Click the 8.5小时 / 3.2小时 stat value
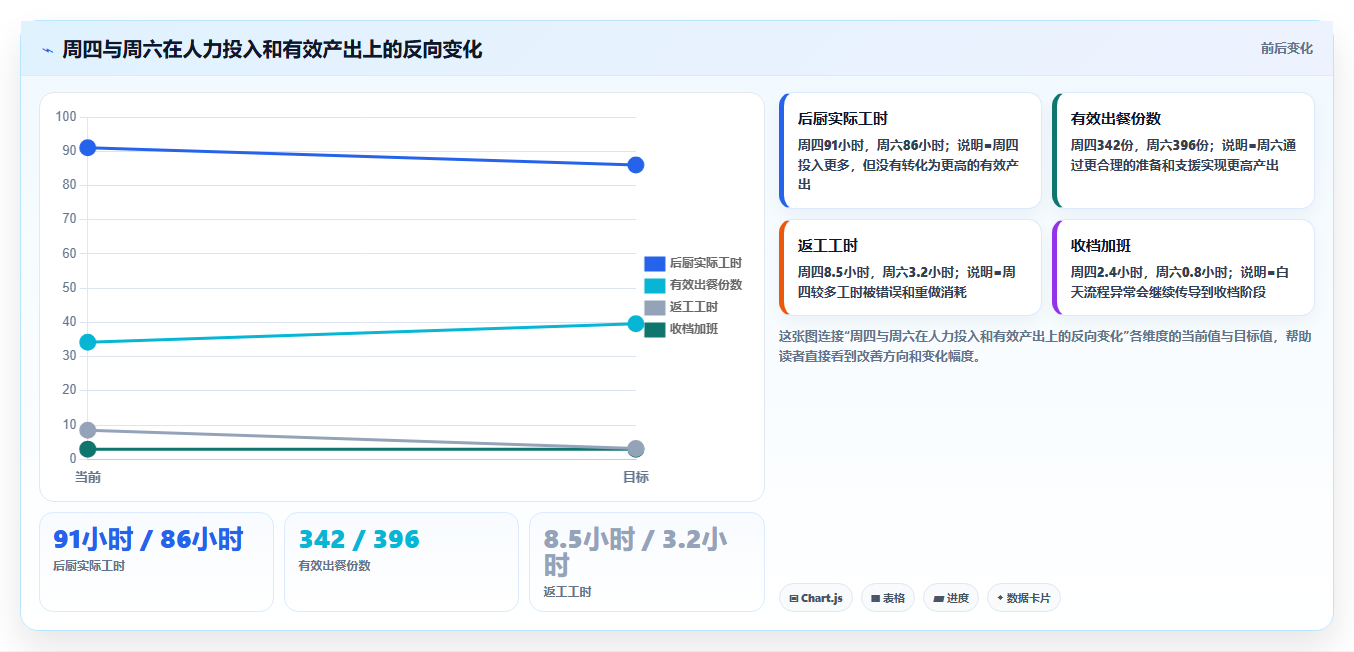This screenshot has width=1354, height=652. 636,552
